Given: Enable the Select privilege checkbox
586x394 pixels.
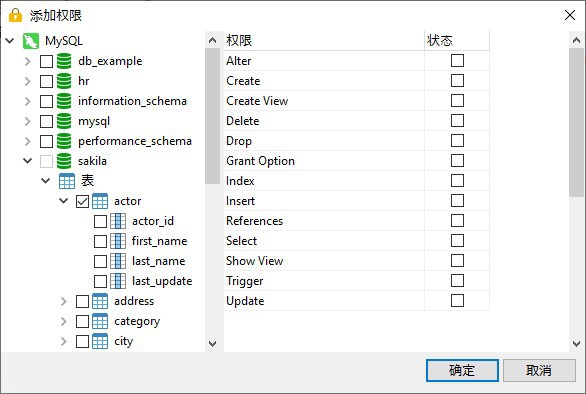Looking at the screenshot, I should [457, 241].
